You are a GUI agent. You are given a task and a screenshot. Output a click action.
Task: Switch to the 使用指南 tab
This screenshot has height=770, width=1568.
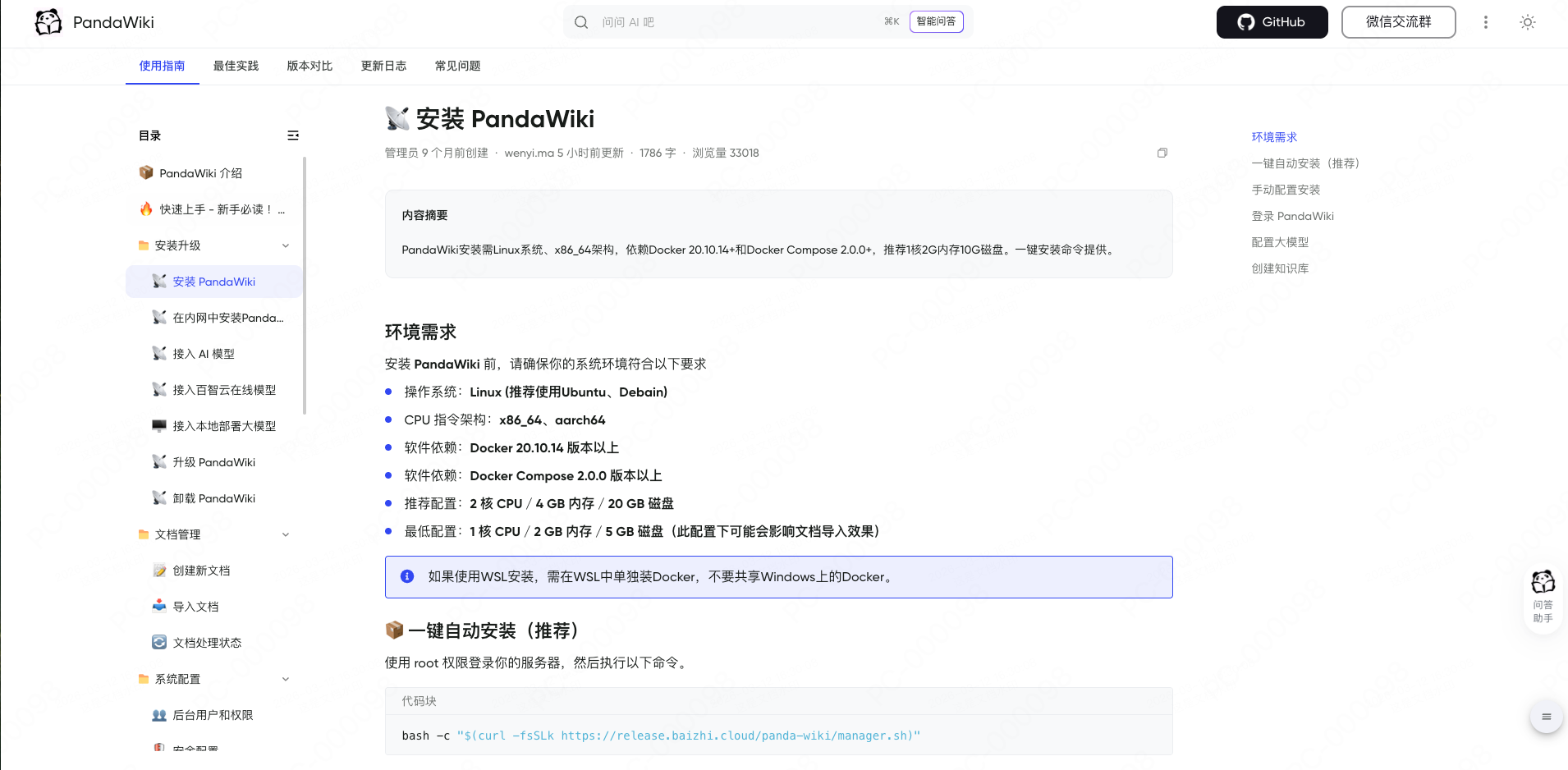(x=162, y=66)
